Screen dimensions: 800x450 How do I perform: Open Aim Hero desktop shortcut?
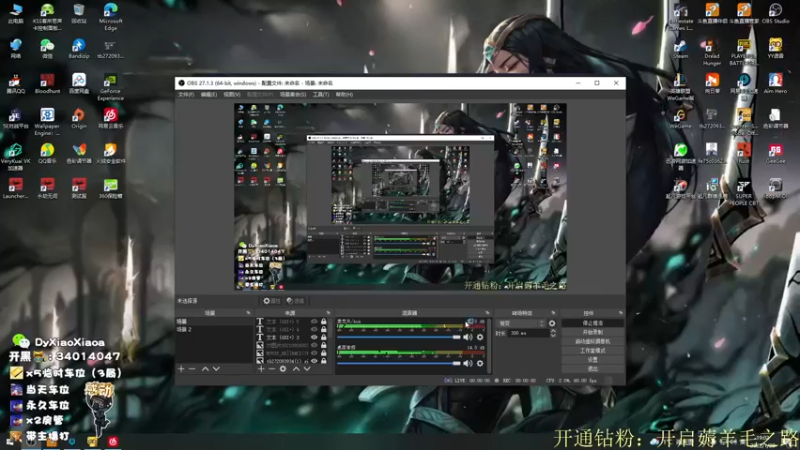pos(776,83)
